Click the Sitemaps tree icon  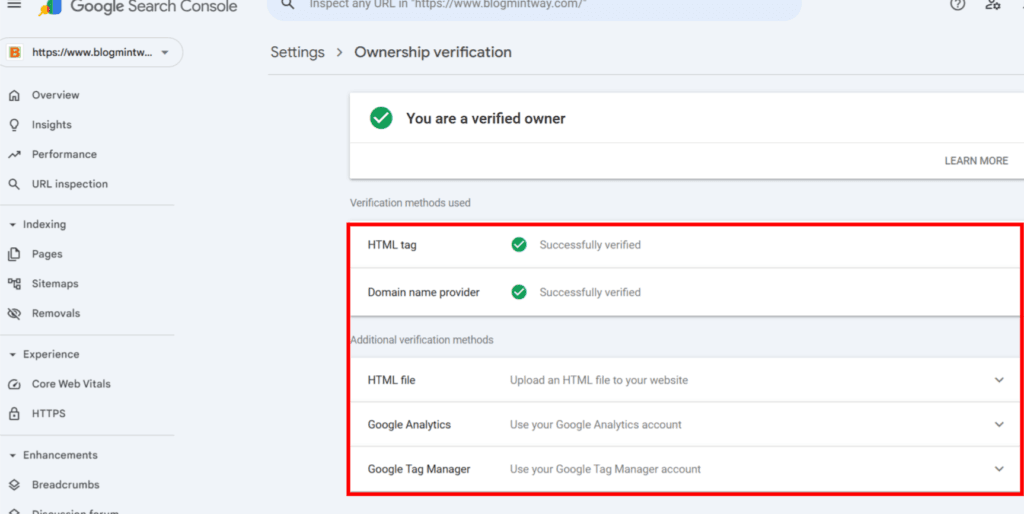point(14,283)
